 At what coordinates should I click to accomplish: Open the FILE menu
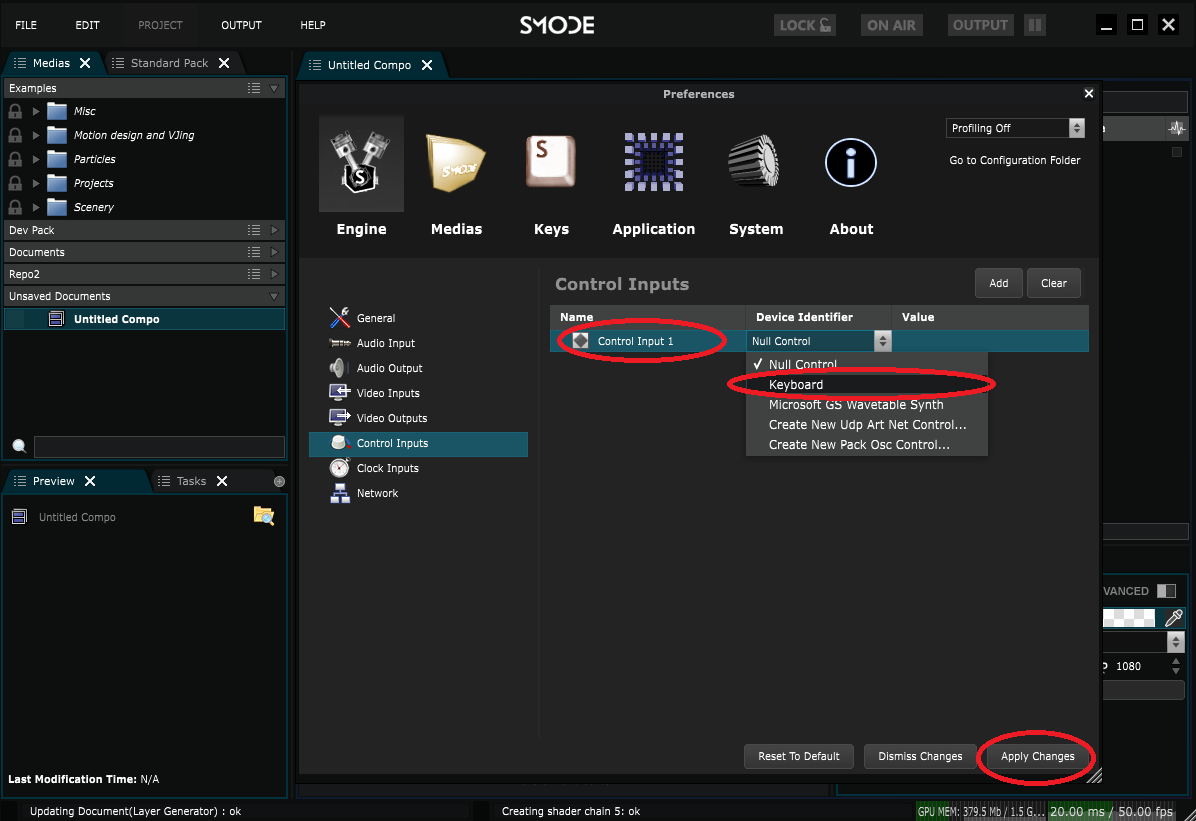coord(26,25)
